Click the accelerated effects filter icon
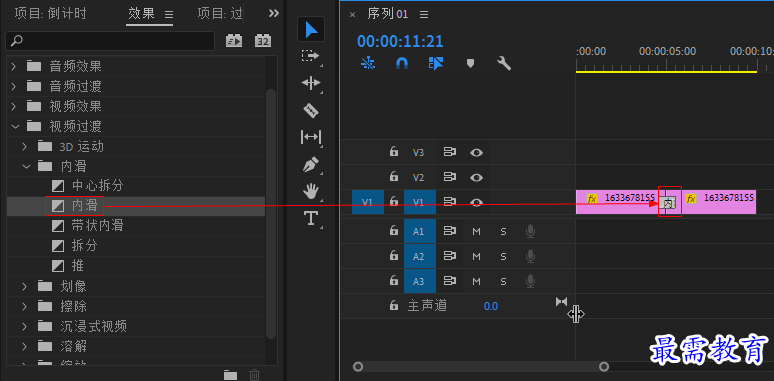 (234, 41)
